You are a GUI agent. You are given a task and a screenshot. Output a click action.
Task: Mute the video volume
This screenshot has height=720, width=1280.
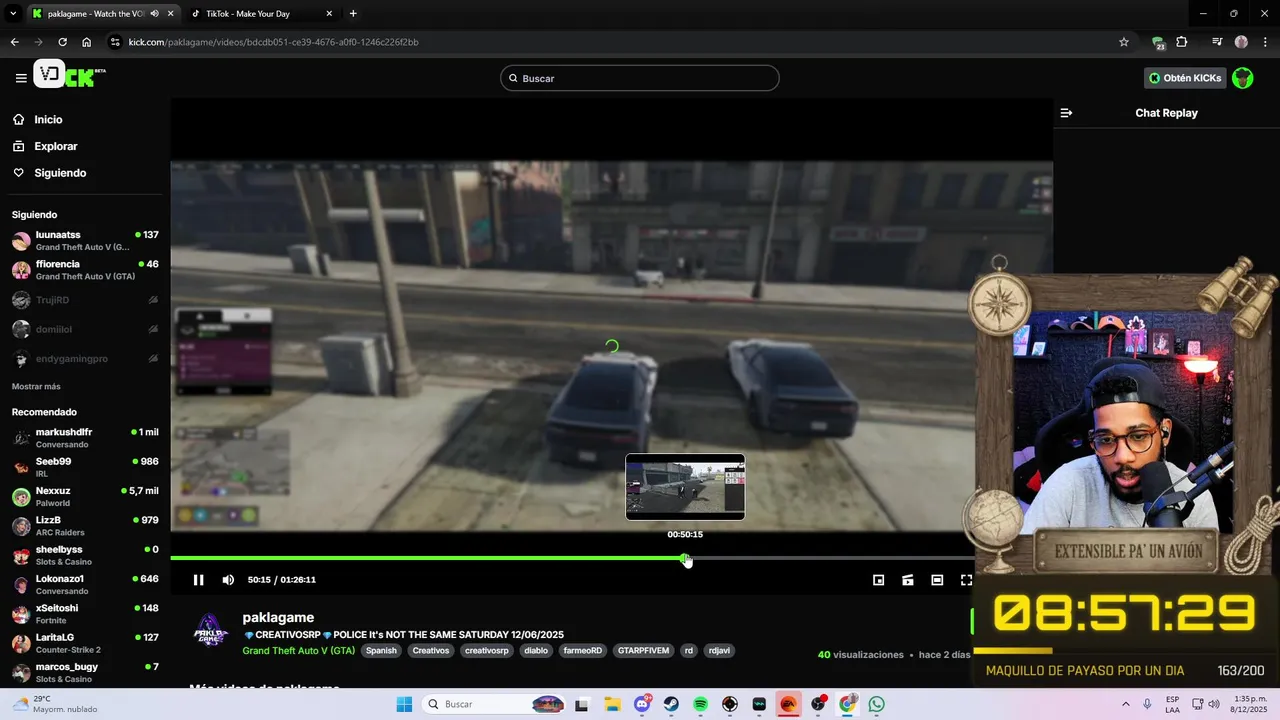coord(228,580)
